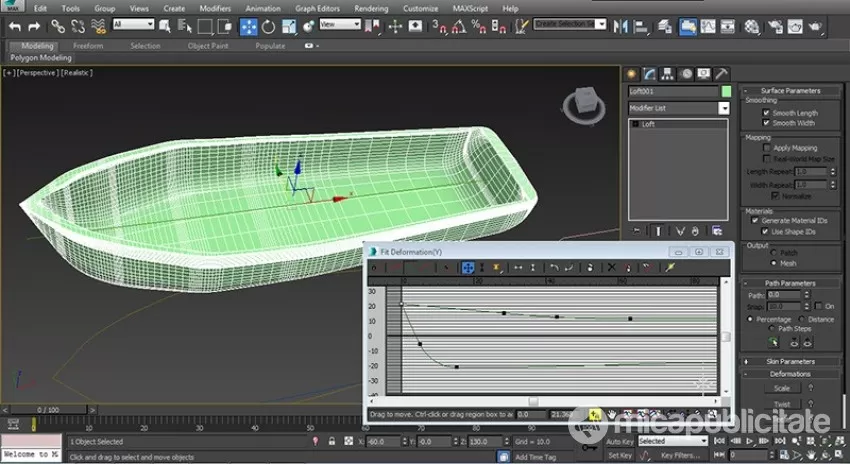Image resolution: width=850 pixels, height=464 pixels.
Task: Open the Rendering menu
Action: click(x=371, y=8)
